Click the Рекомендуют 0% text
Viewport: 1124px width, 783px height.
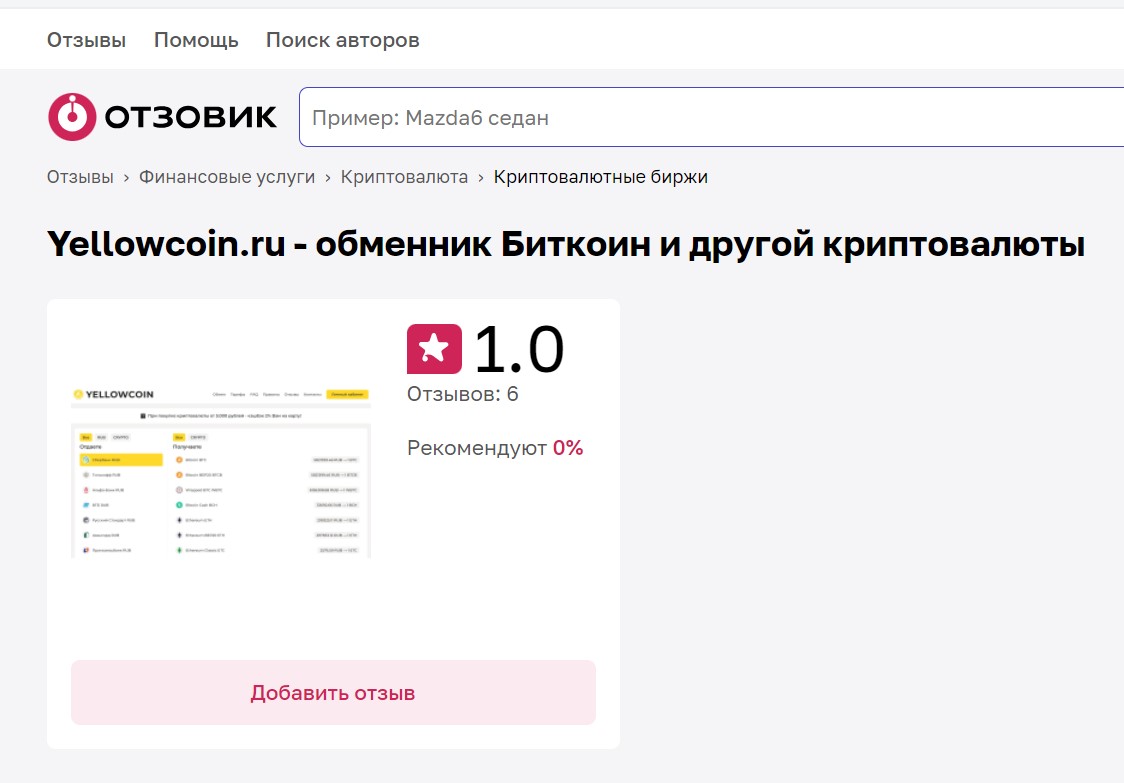(x=495, y=448)
